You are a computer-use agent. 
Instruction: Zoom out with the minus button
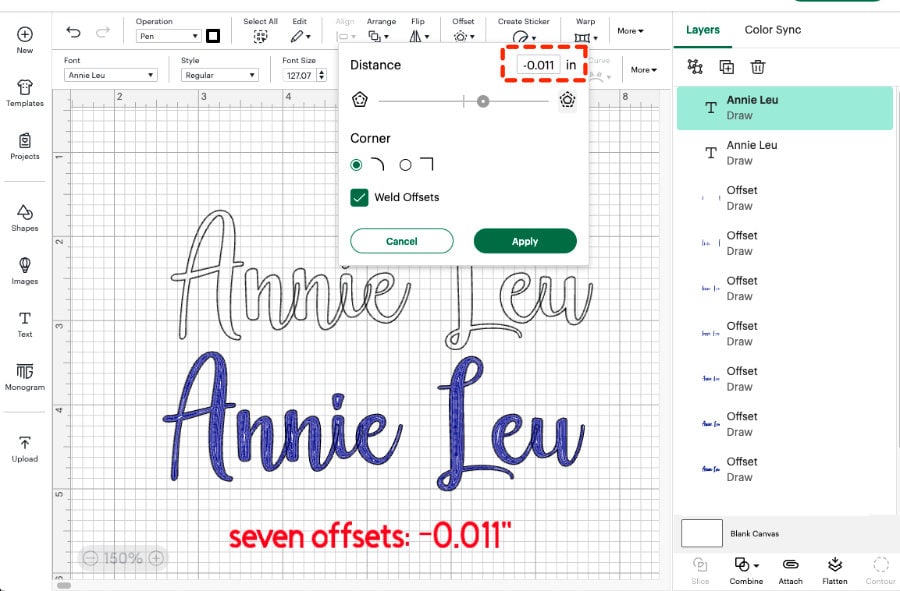(90, 558)
